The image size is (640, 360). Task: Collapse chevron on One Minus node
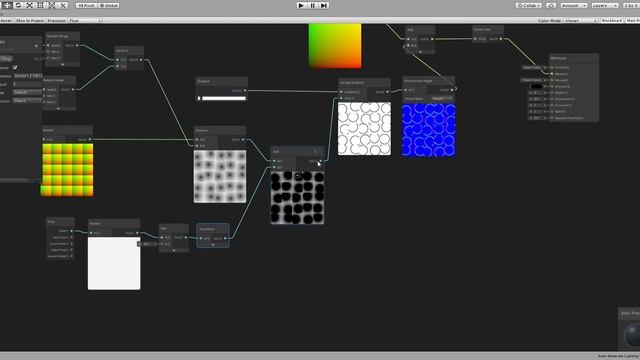click(x=213, y=245)
